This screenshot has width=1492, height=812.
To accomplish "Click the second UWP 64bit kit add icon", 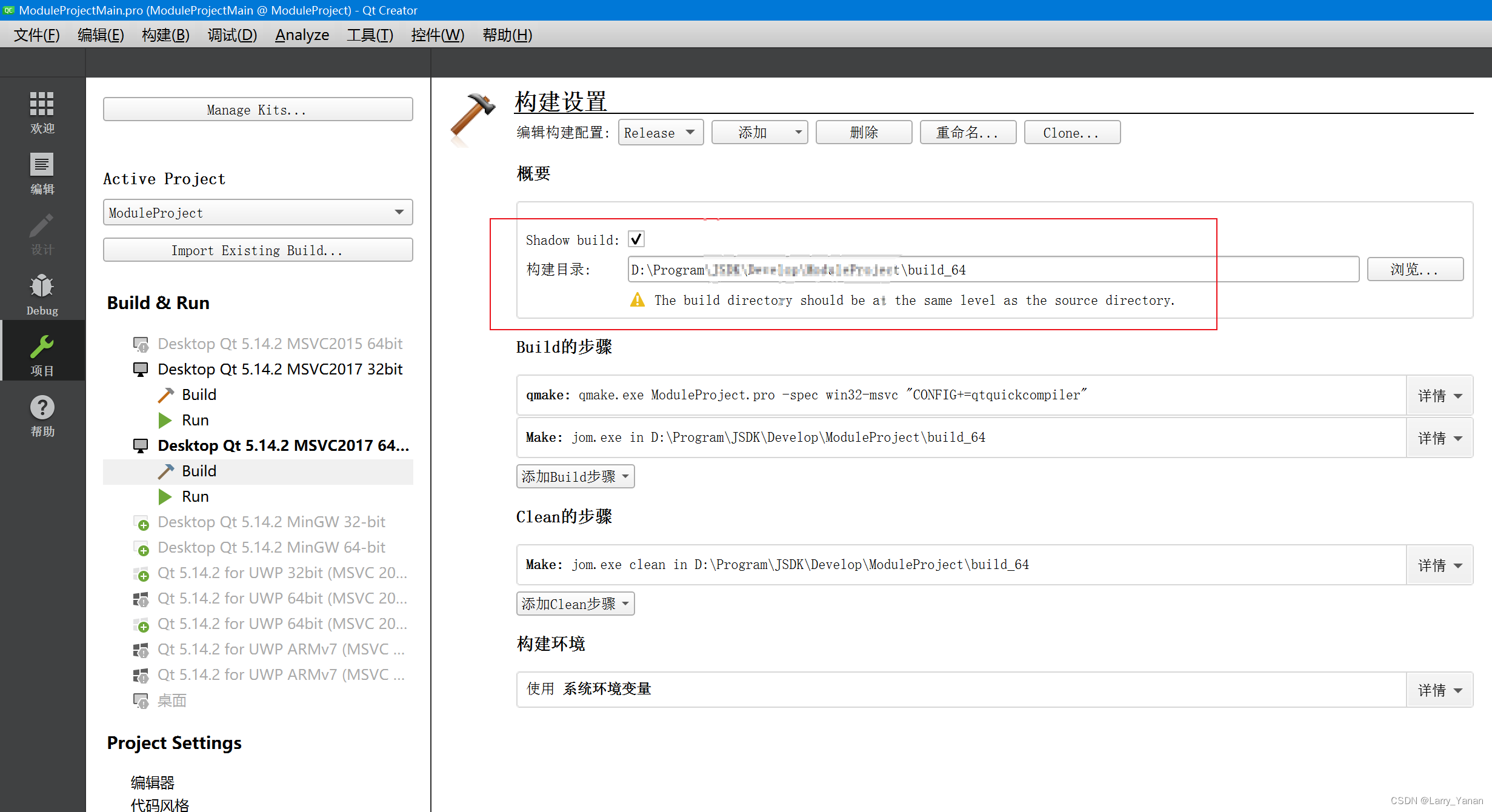I will pyautogui.click(x=141, y=624).
